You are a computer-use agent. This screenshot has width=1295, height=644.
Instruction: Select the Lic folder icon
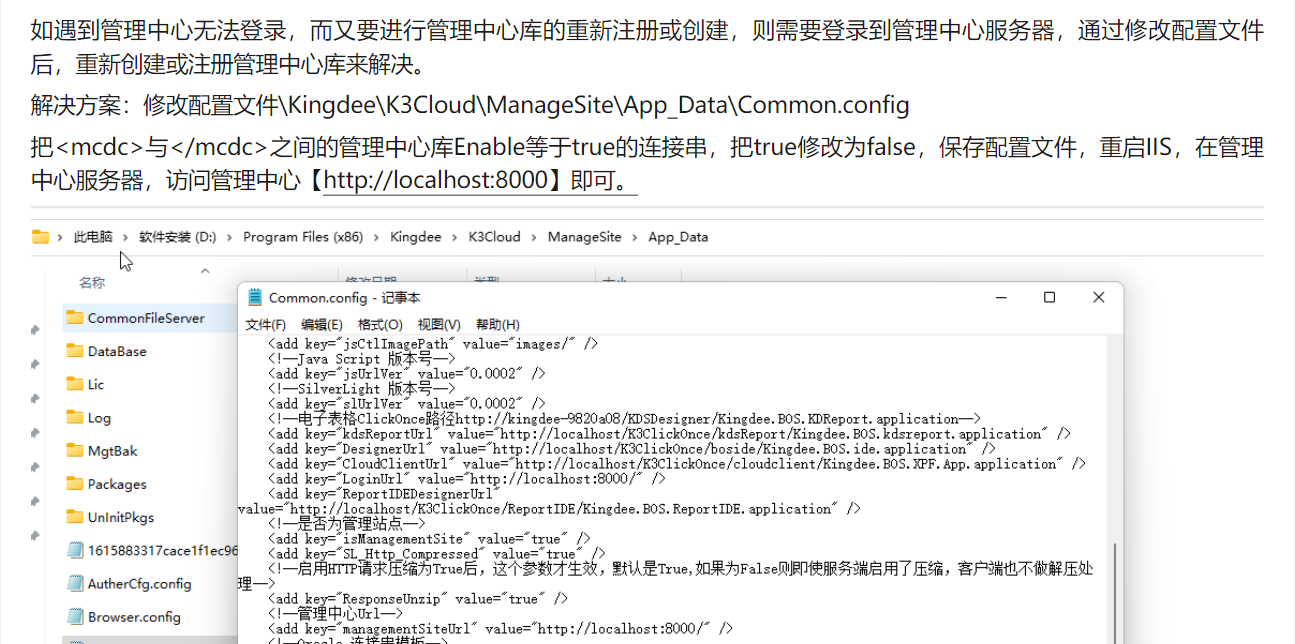click(74, 384)
